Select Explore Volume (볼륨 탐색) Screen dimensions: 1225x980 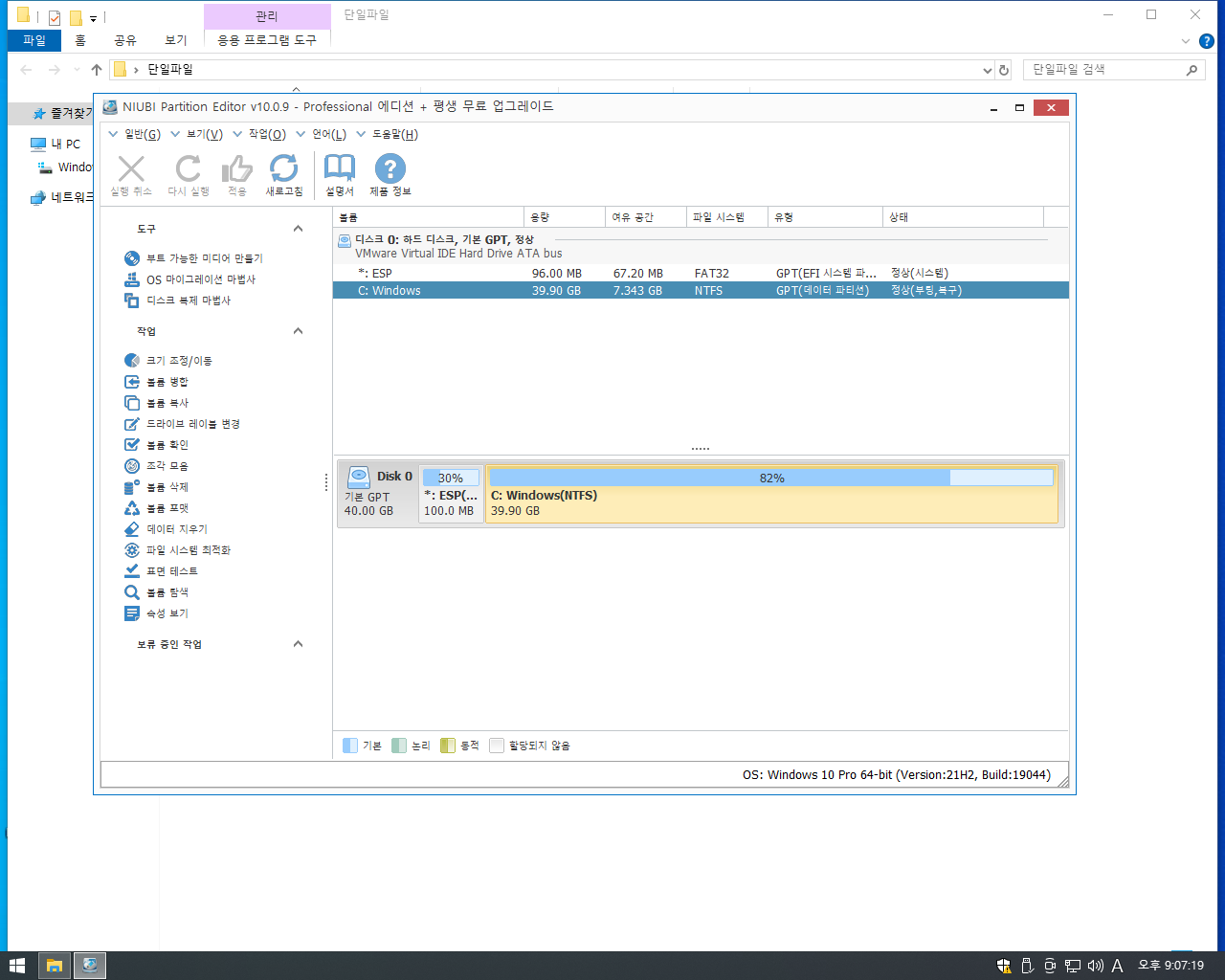(157, 592)
